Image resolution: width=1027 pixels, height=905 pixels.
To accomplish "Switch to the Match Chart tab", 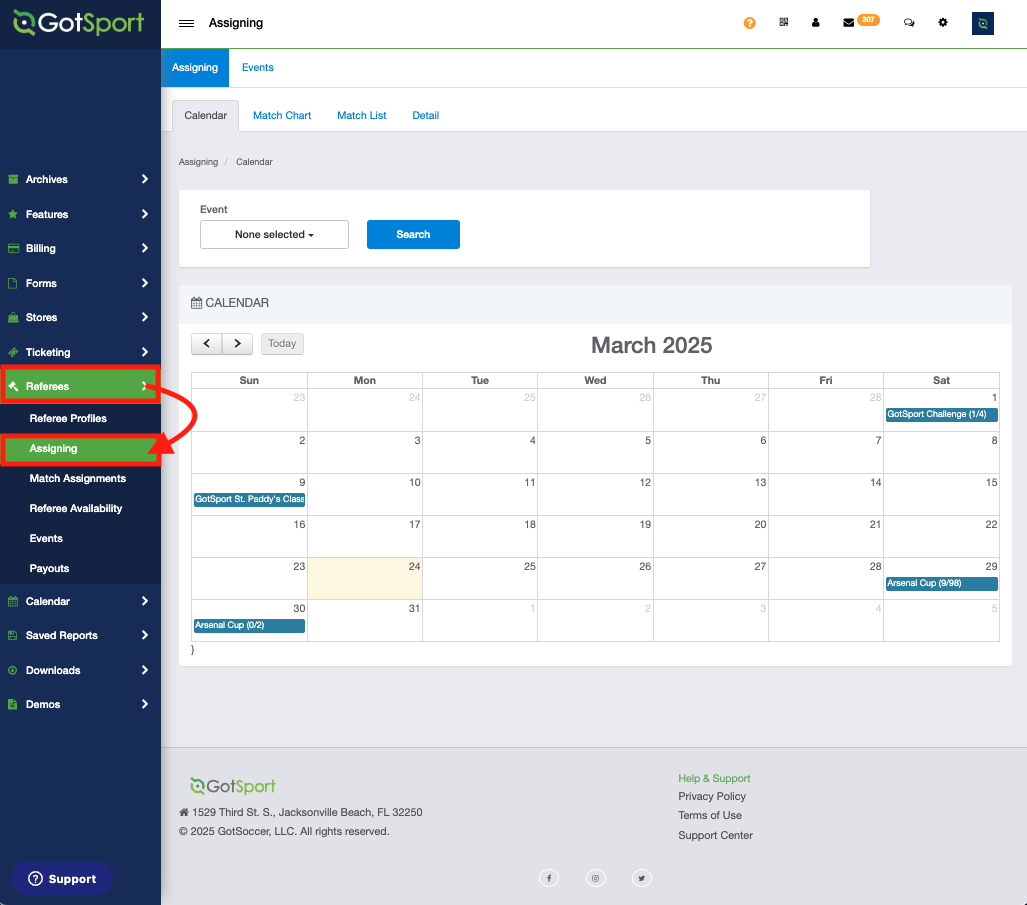I will [282, 115].
